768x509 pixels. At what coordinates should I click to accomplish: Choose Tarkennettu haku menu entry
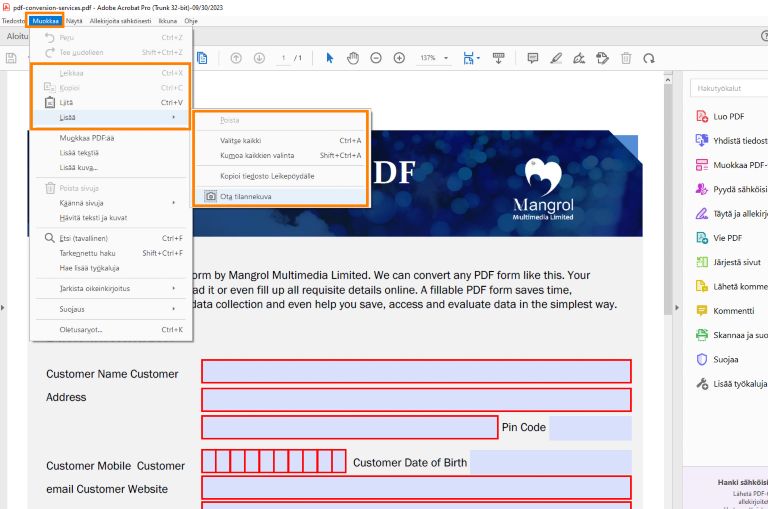(x=111, y=253)
